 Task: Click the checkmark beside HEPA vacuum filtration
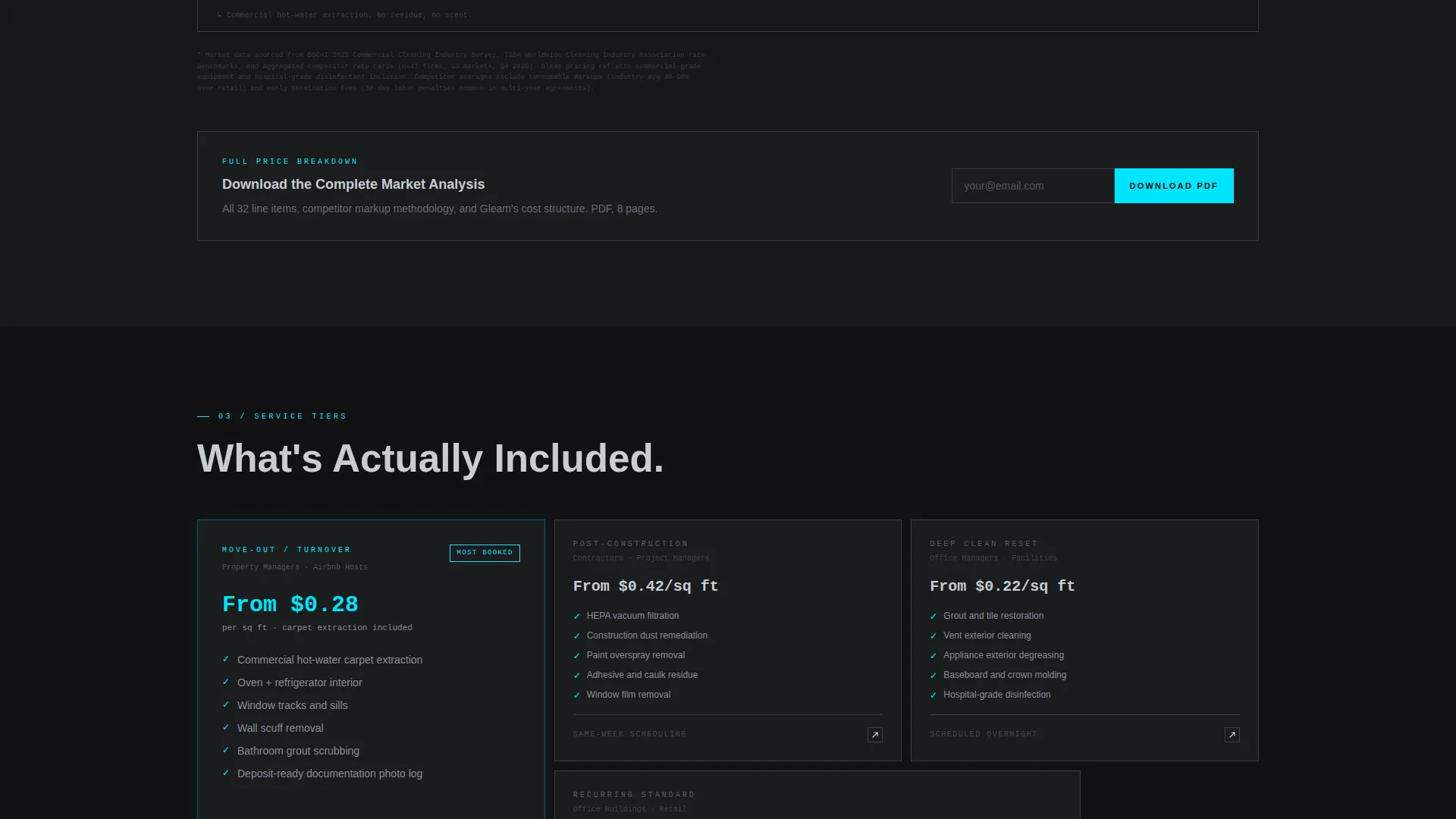[577, 617]
